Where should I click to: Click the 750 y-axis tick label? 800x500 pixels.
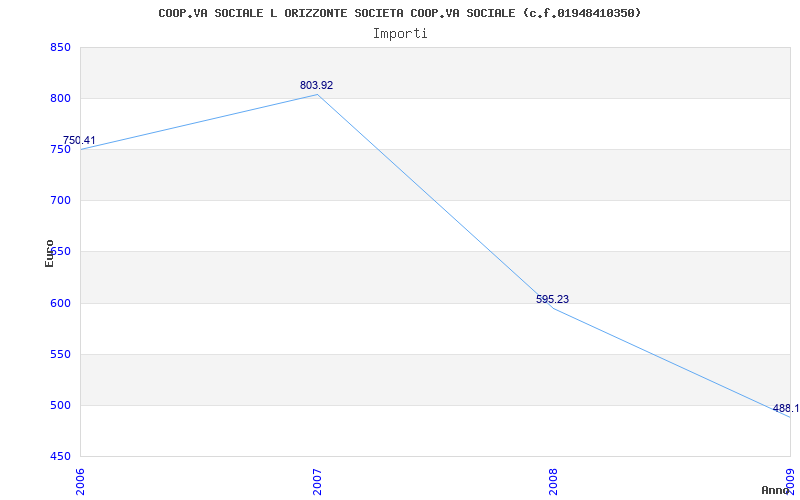pos(60,149)
